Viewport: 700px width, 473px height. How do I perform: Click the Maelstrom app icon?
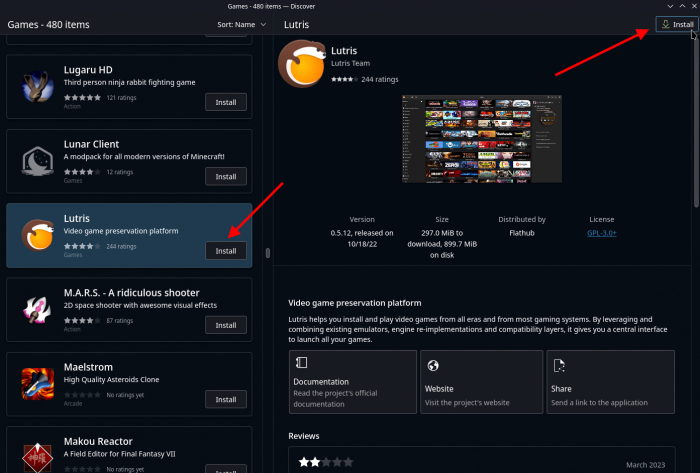38,384
